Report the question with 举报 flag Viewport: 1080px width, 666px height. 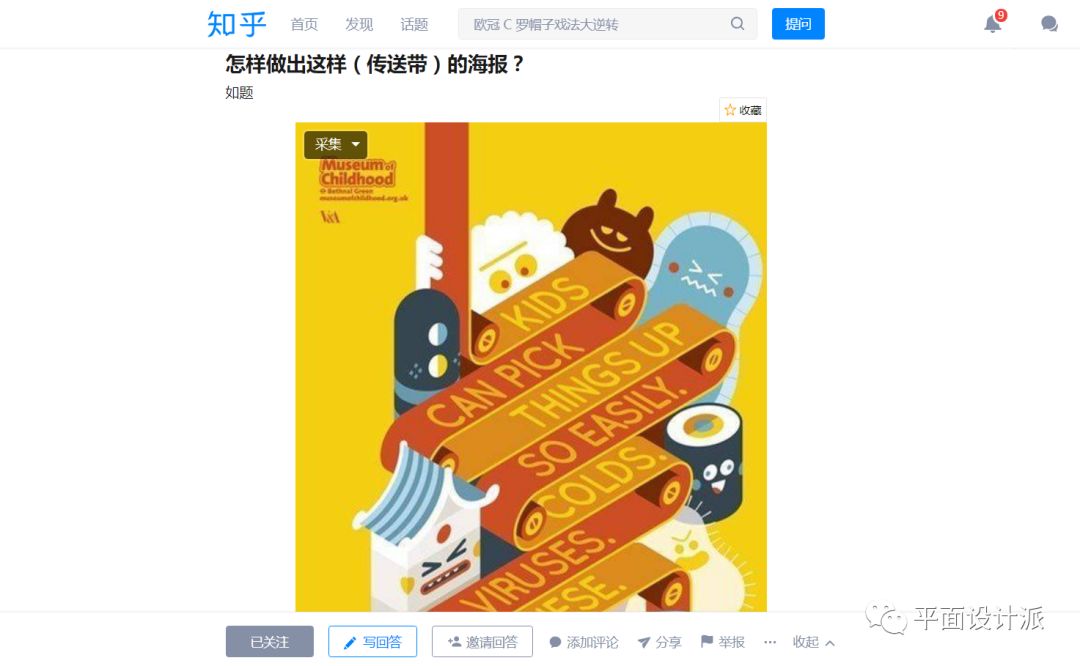point(723,642)
